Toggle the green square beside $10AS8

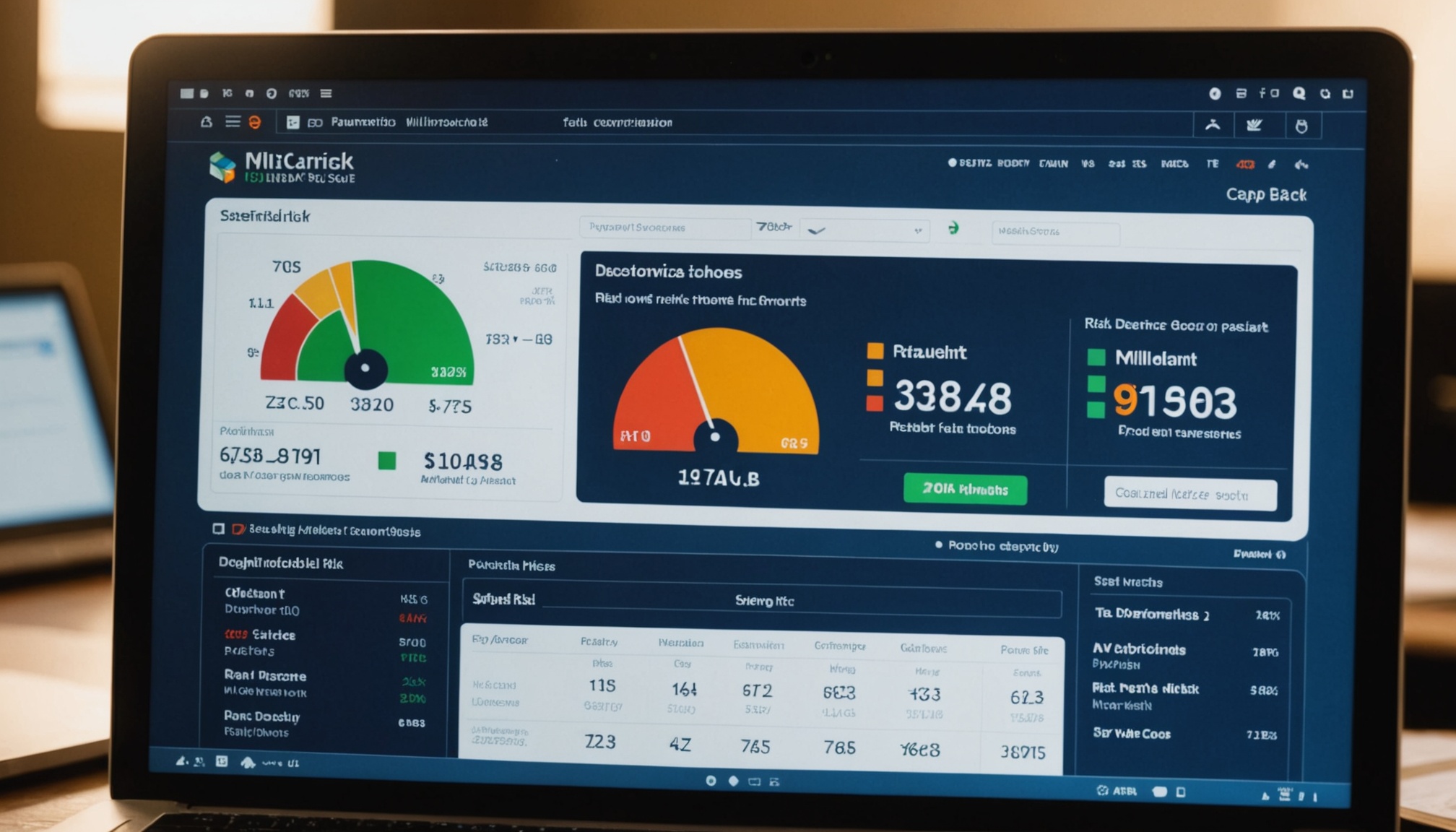[x=387, y=460]
